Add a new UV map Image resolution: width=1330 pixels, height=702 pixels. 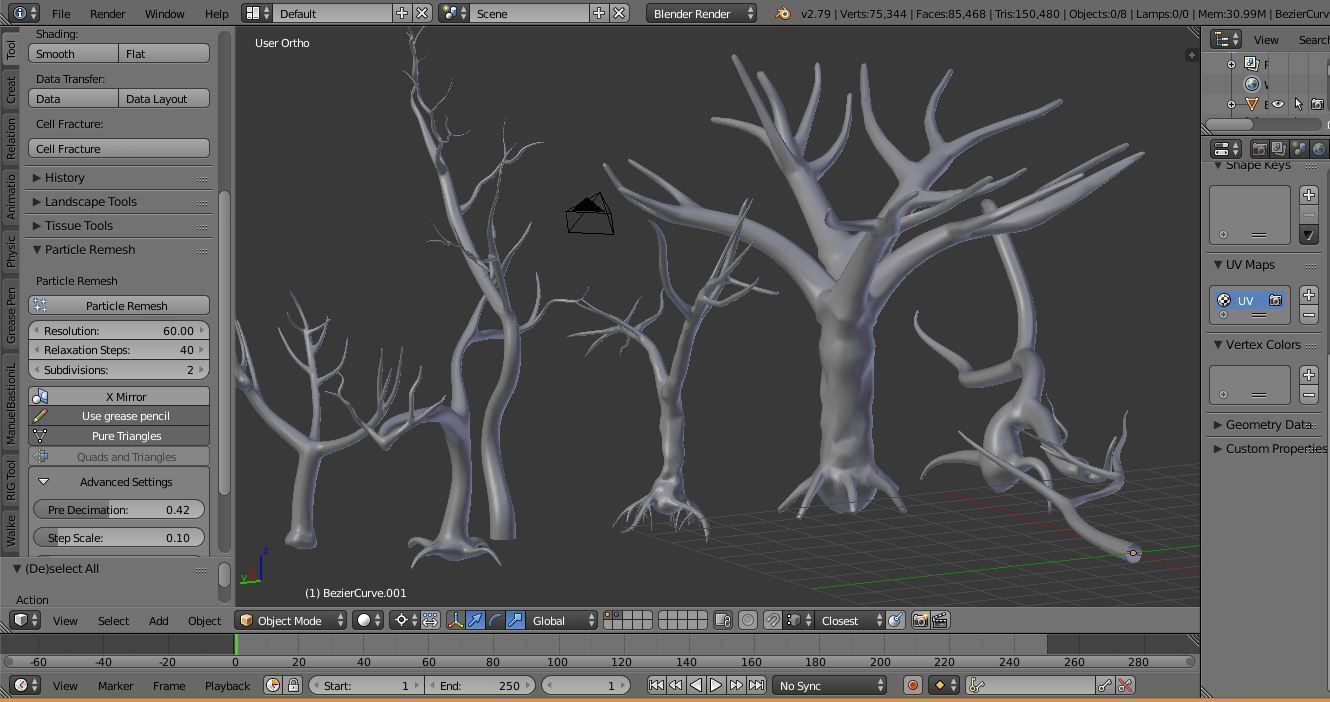coord(1309,295)
